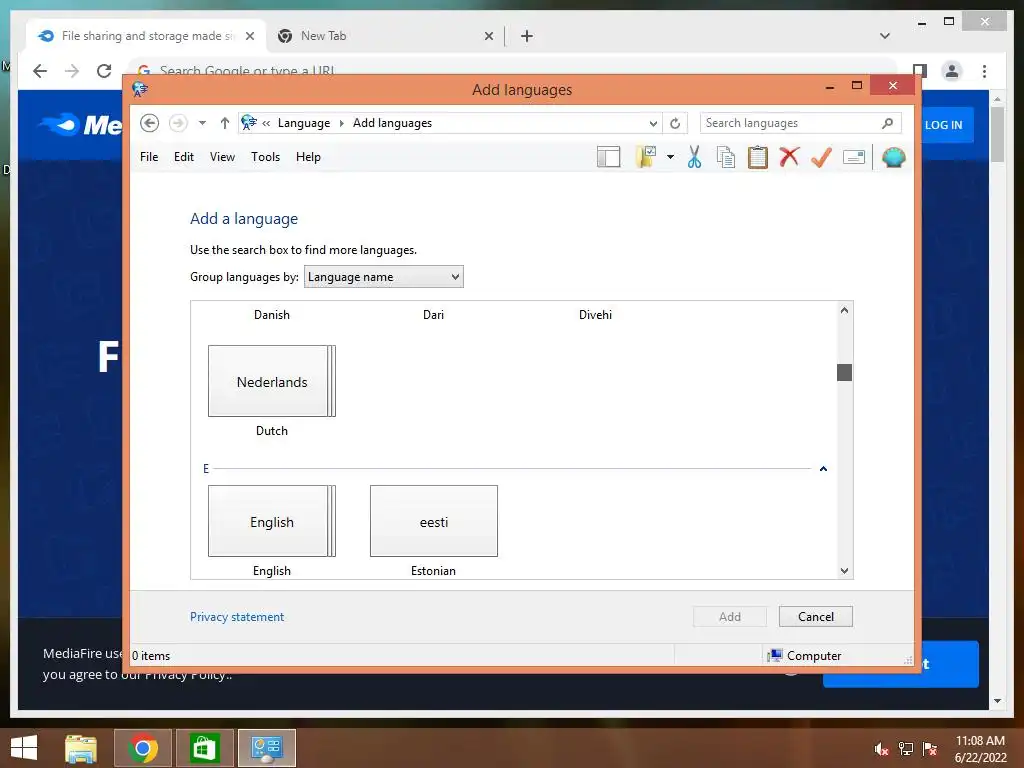Image resolution: width=1024 pixels, height=768 pixels.
Task: Open Chrome tab search chevron
Action: [885, 36]
